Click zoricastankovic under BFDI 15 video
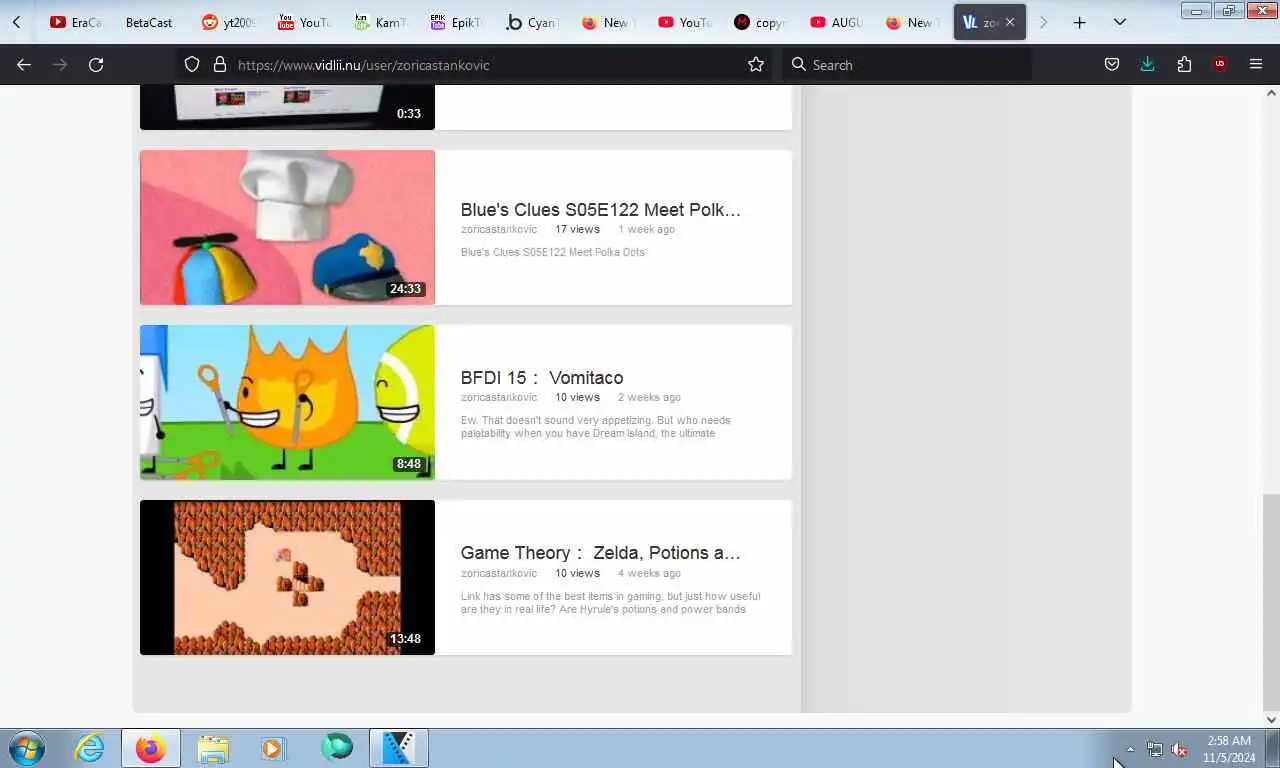1280x768 pixels. pyautogui.click(x=499, y=397)
